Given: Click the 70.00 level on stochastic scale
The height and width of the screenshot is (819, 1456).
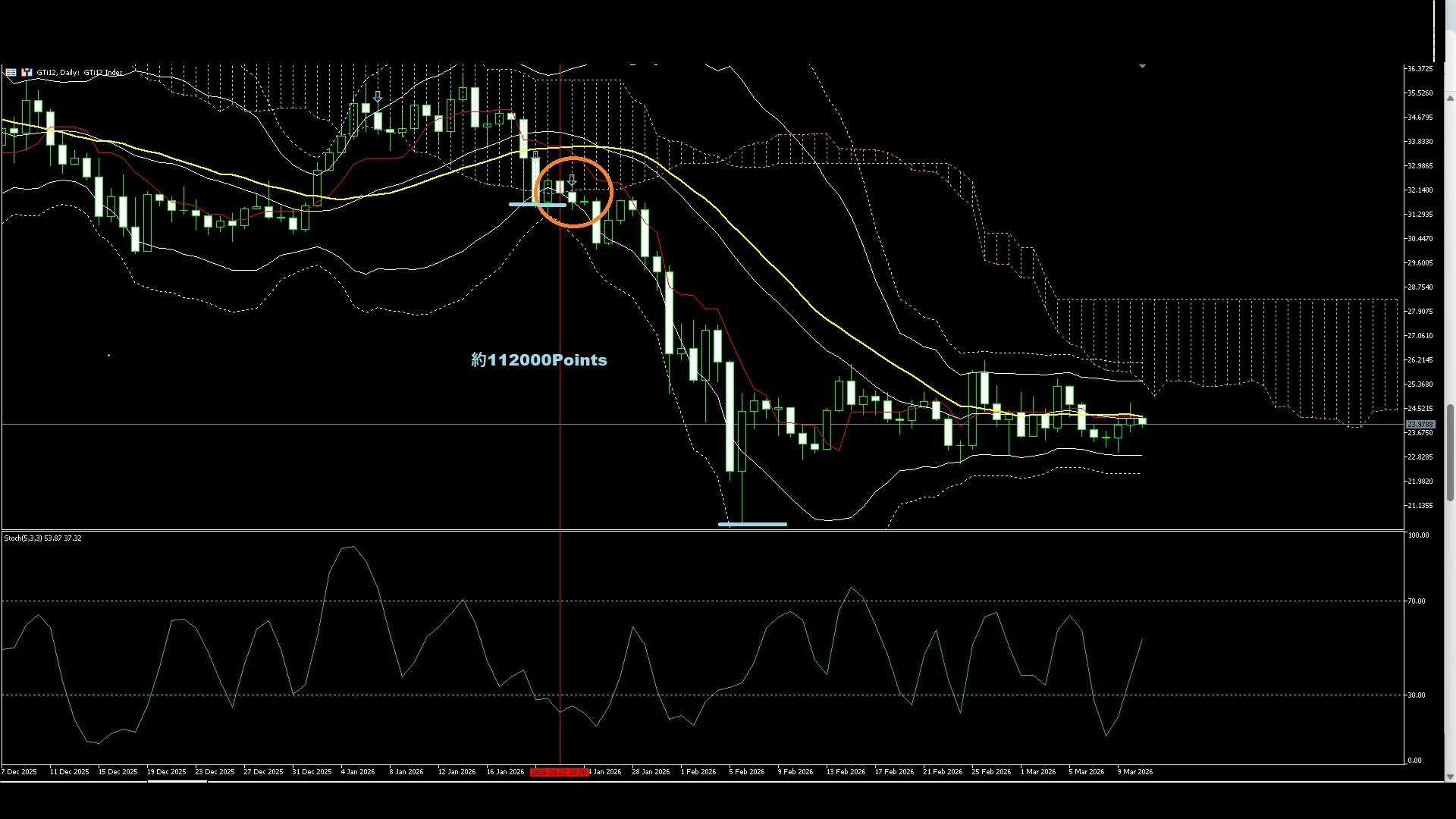Looking at the screenshot, I should coord(1416,601).
